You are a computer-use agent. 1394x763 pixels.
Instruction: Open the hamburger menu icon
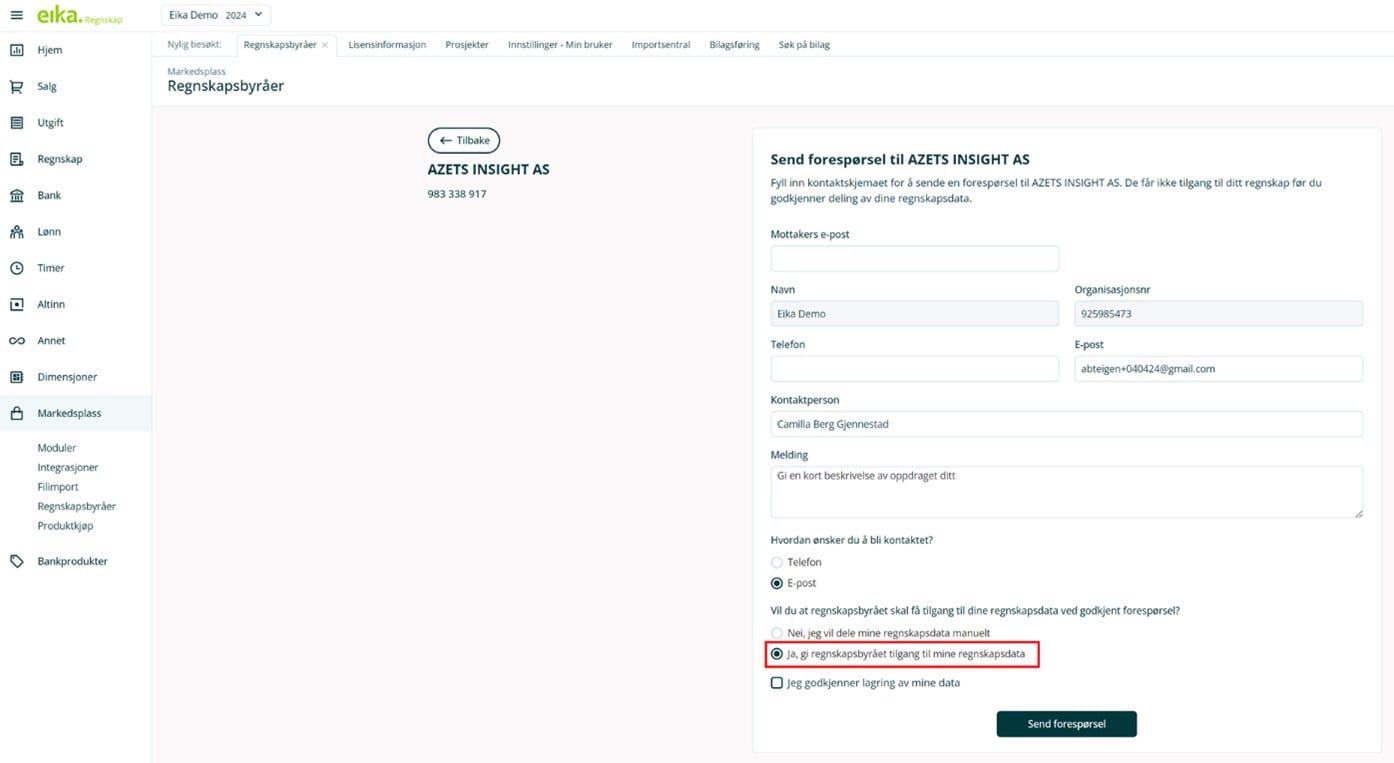(16, 16)
